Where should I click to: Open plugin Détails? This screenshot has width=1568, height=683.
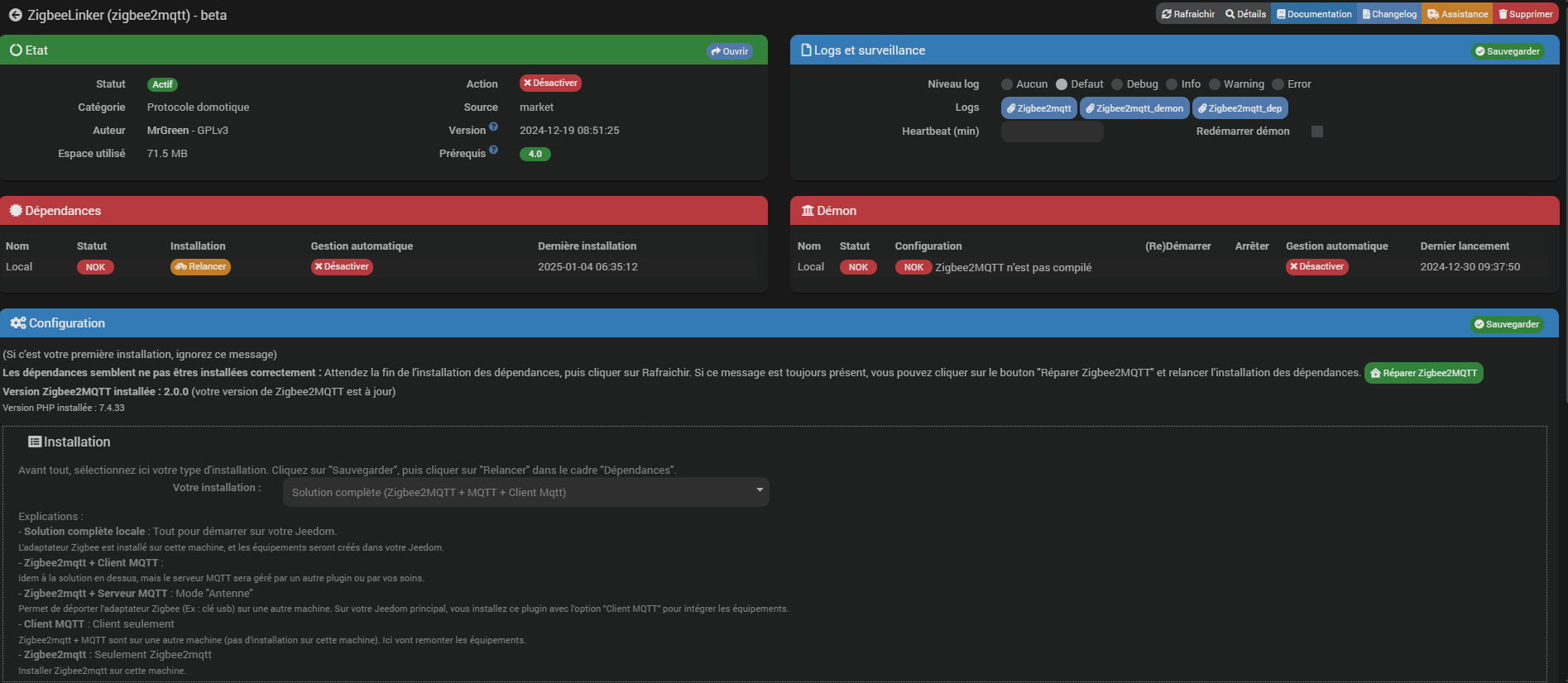point(1245,14)
